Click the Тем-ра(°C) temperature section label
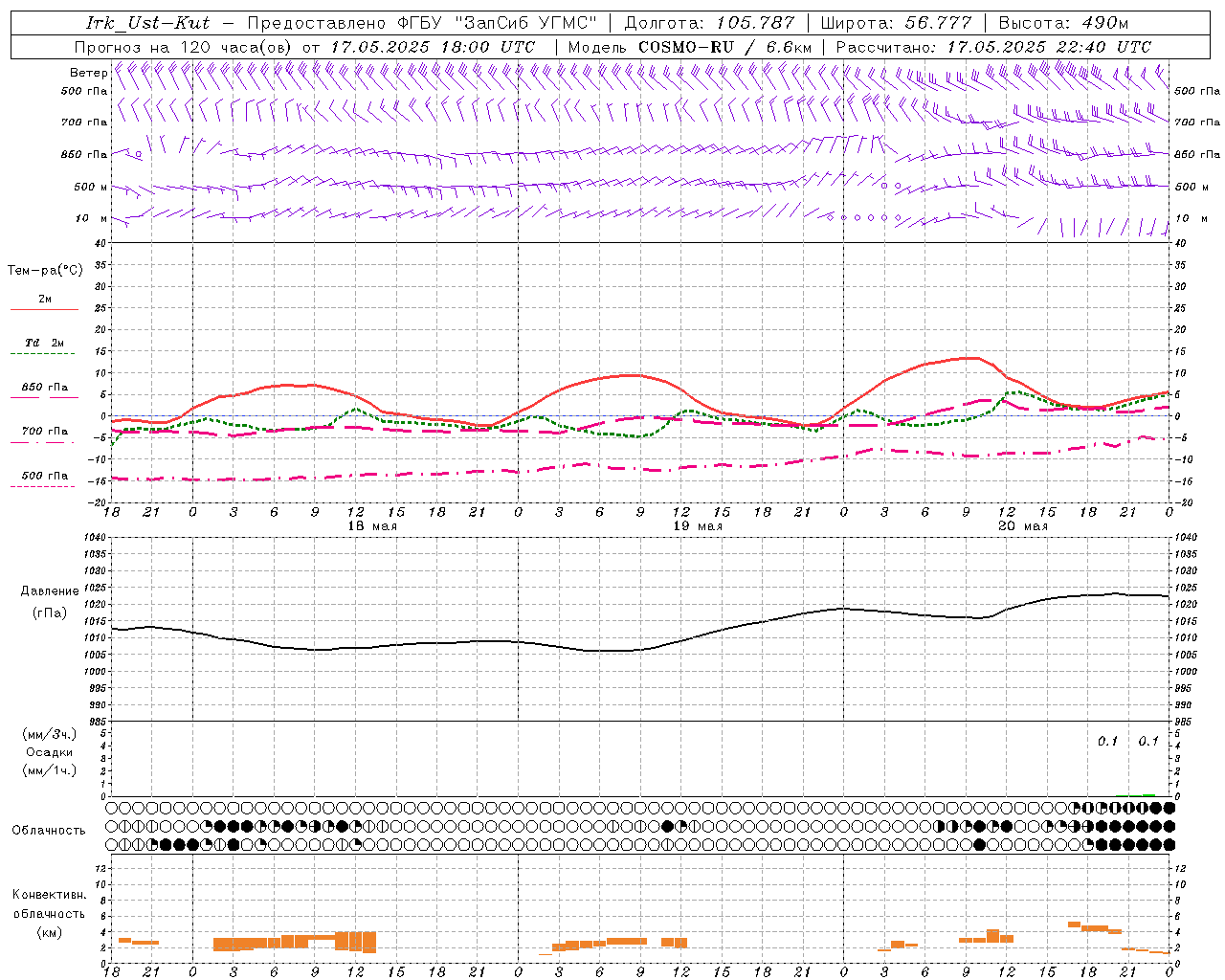The width and height of the screenshot is (1225, 980). (x=45, y=271)
